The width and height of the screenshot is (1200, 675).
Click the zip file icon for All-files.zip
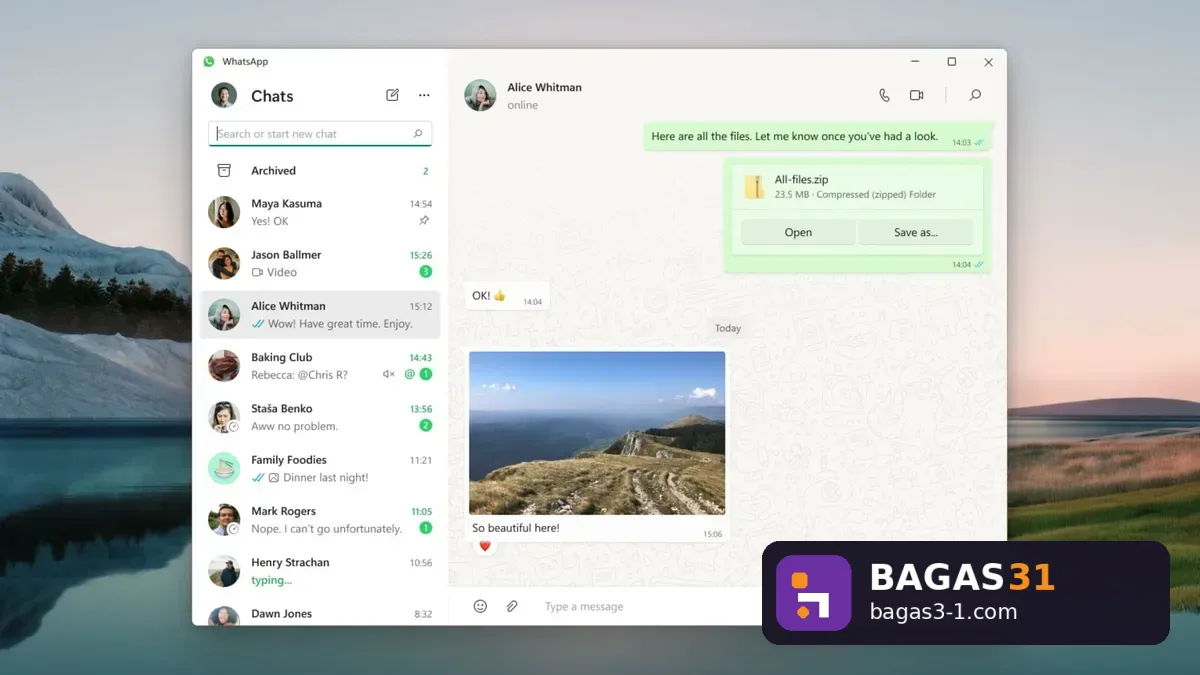754,187
